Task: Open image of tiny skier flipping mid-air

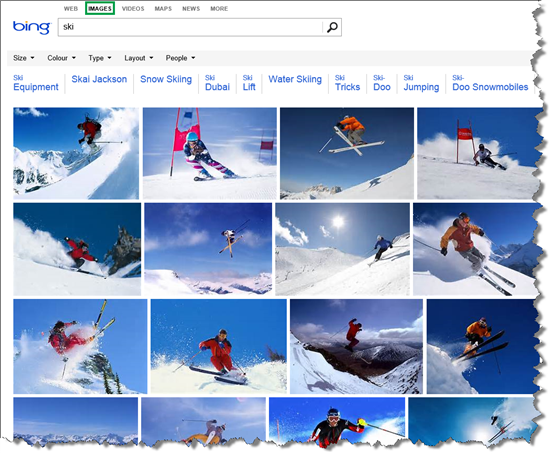Action: point(208,249)
